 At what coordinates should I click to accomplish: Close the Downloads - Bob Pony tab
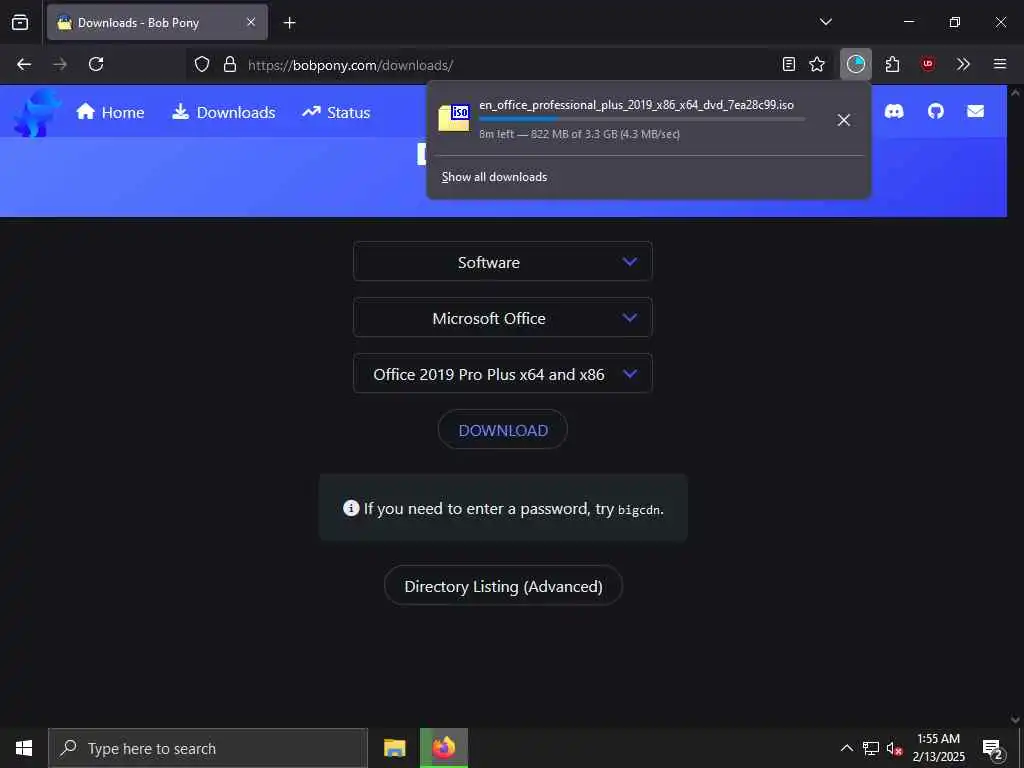coord(251,22)
